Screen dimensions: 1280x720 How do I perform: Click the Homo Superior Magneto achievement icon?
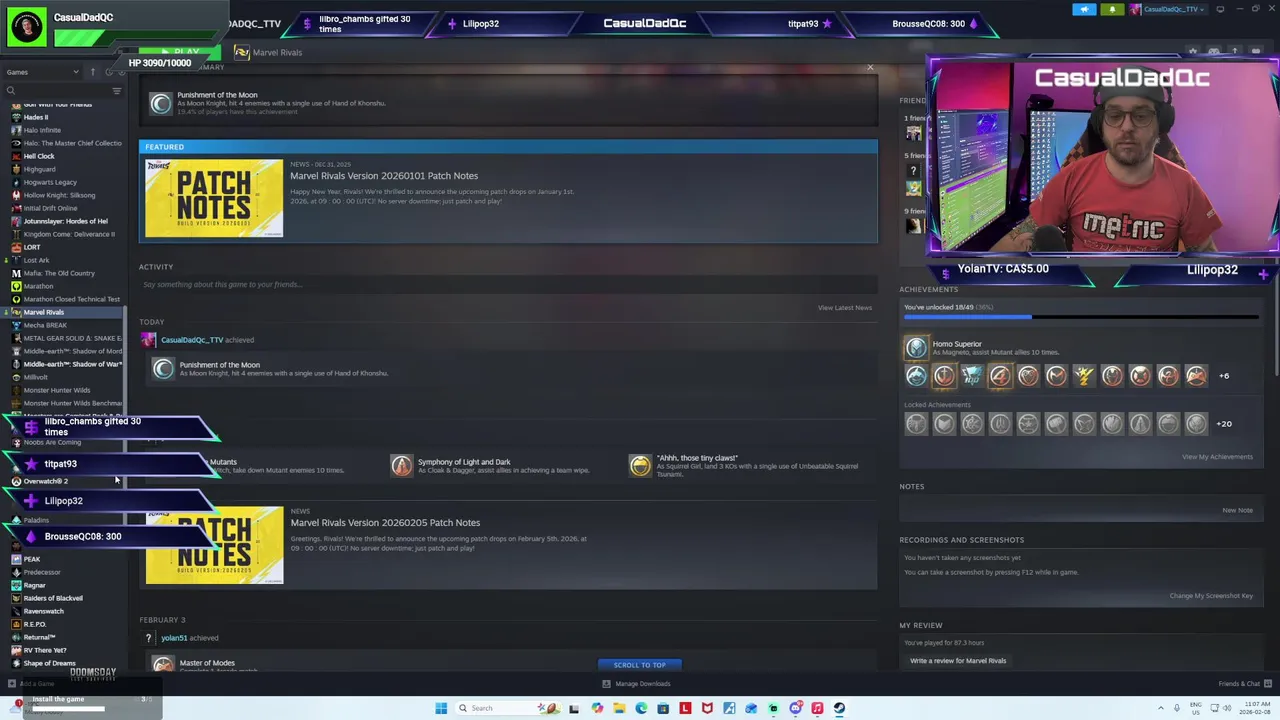click(x=916, y=347)
